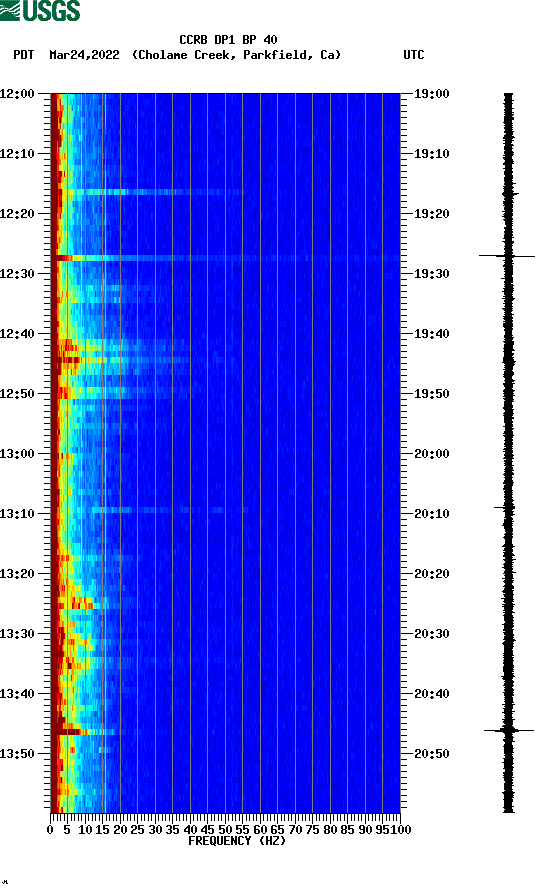Click the "5" Hz frequency axis label
This screenshot has width=552, height=893.
tap(67, 830)
